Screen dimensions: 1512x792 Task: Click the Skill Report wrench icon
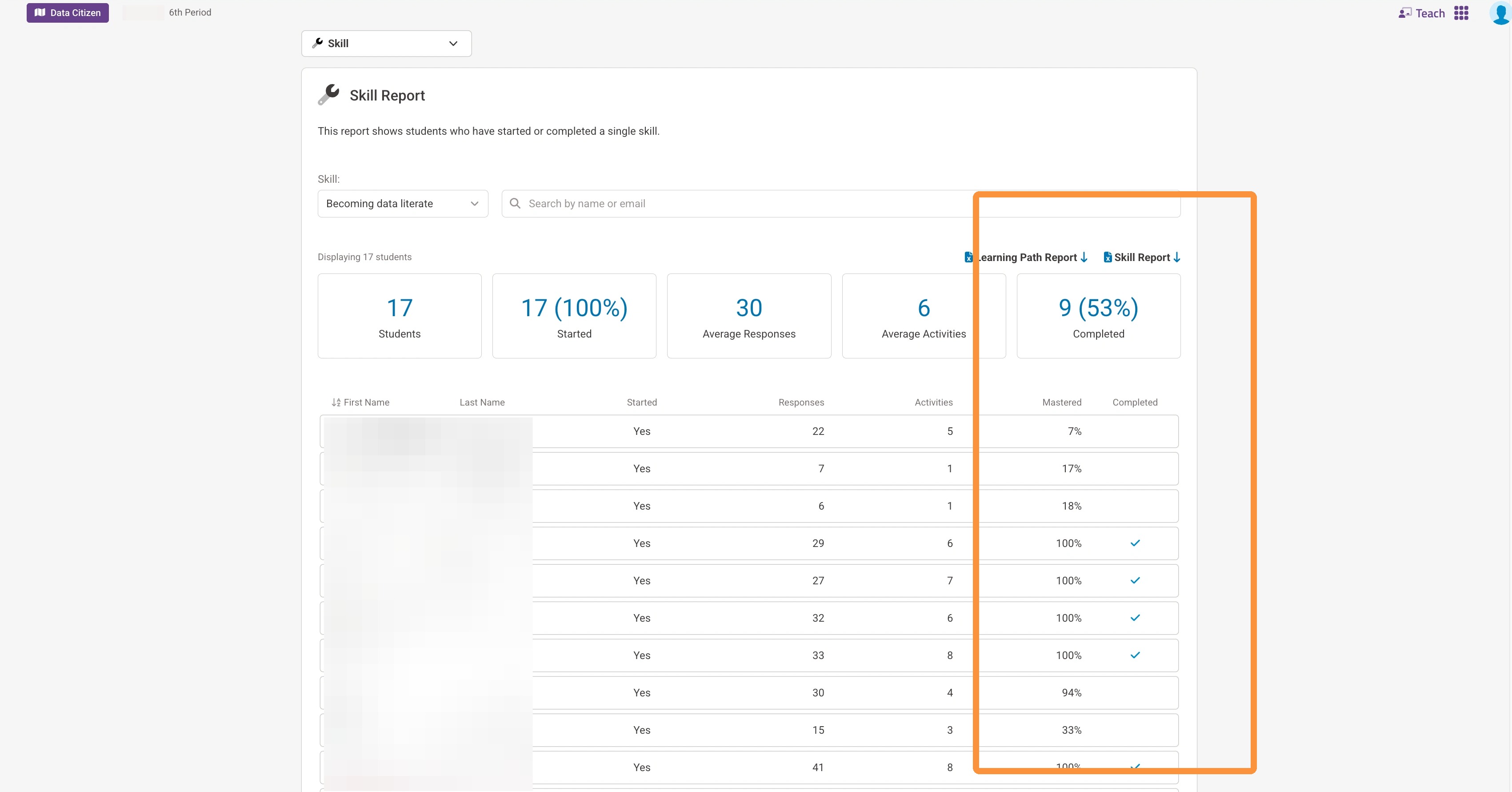[329, 95]
